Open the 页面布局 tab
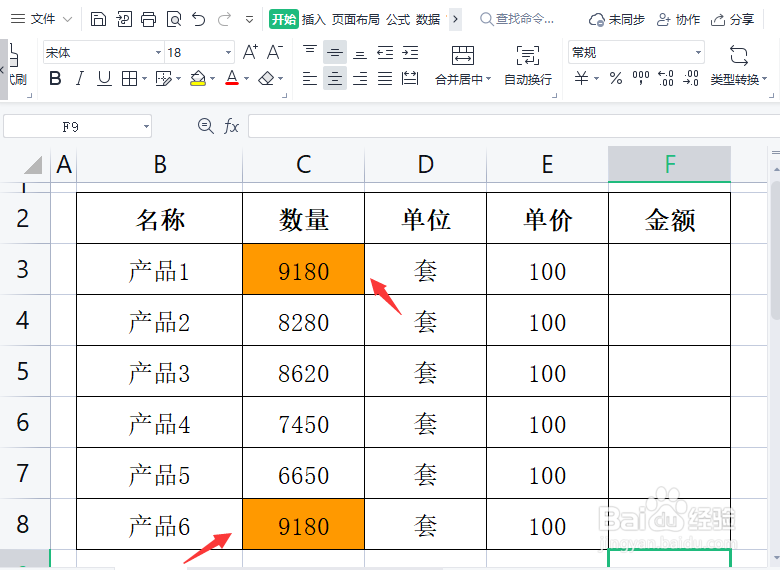The image size is (780, 570). [356, 19]
